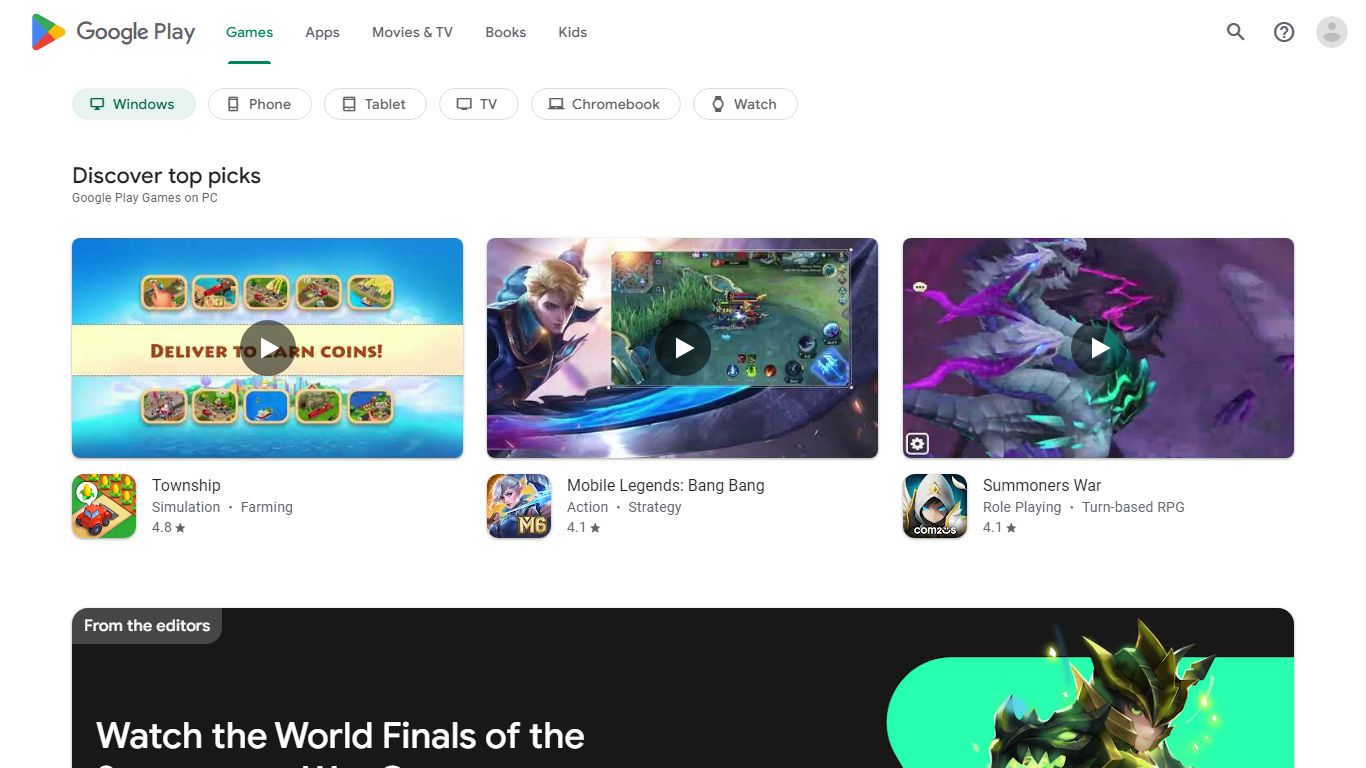The height and width of the screenshot is (768, 1366).
Task: Switch to the Games tab
Action: coord(249,32)
